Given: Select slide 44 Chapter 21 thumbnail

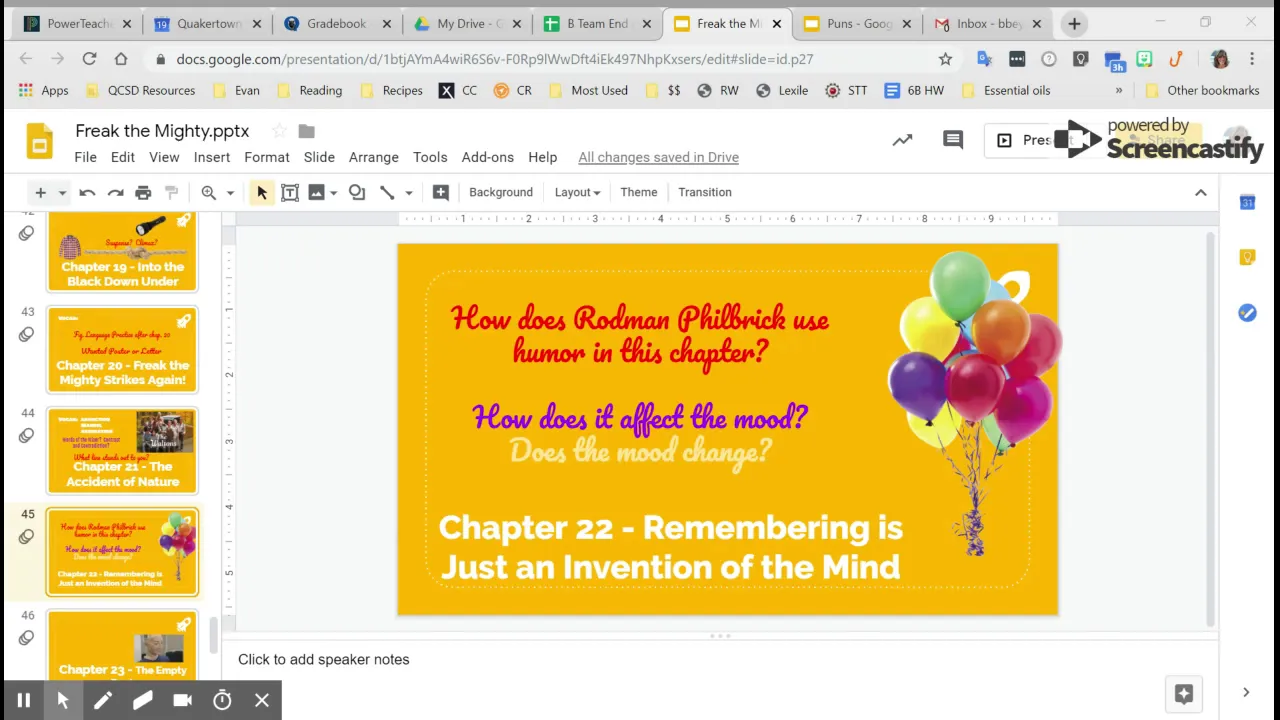Looking at the screenshot, I should (122, 450).
